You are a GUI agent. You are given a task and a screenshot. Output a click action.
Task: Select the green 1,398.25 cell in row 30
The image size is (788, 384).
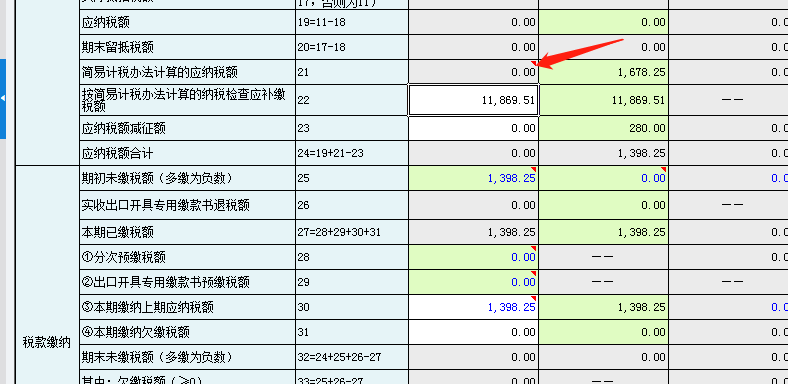604,307
